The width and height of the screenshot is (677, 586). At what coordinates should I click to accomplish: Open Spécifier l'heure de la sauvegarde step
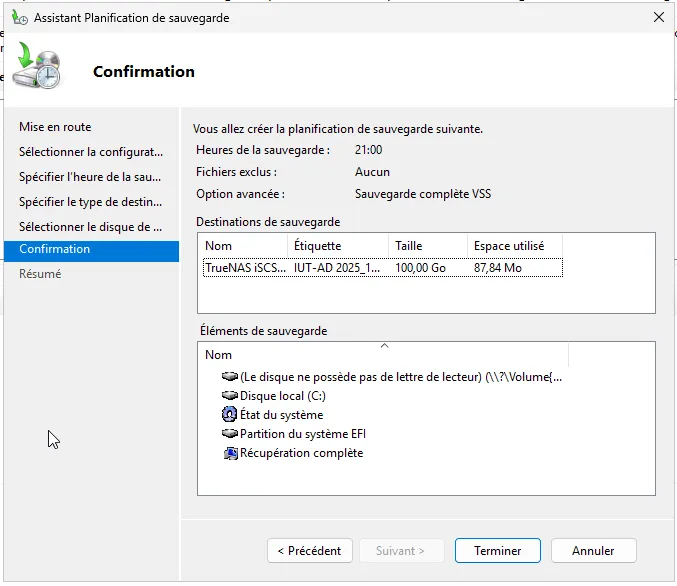[x=90, y=177]
